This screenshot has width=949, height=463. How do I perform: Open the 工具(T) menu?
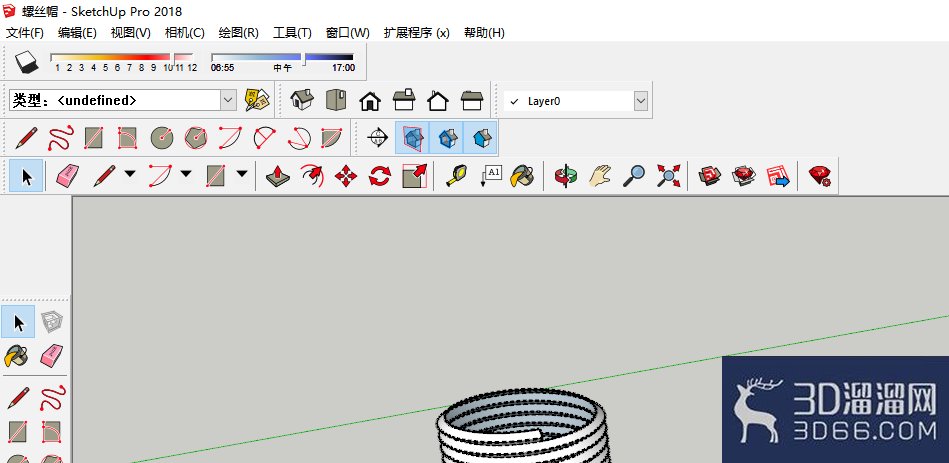pyautogui.click(x=292, y=33)
